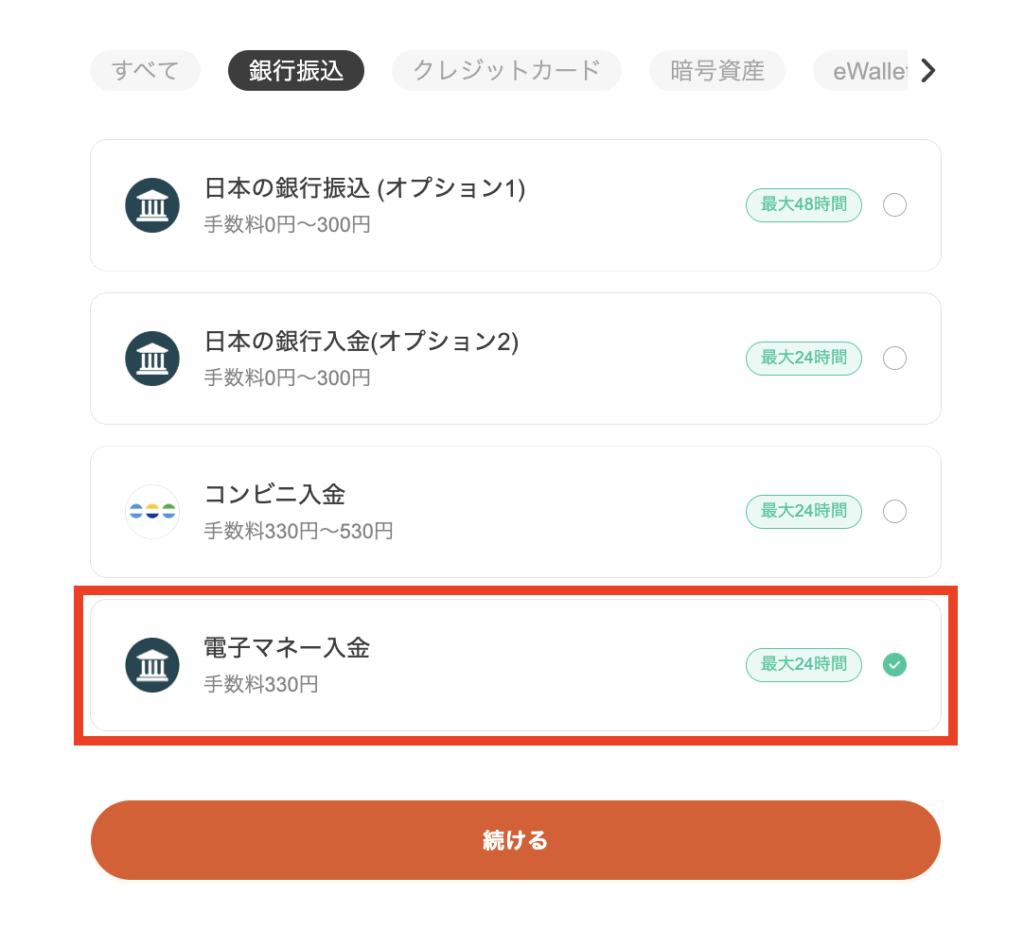The image size is (1024, 948).
Task: Click the orange 続ける button
Action: pyautogui.click(x=515, y=840)
